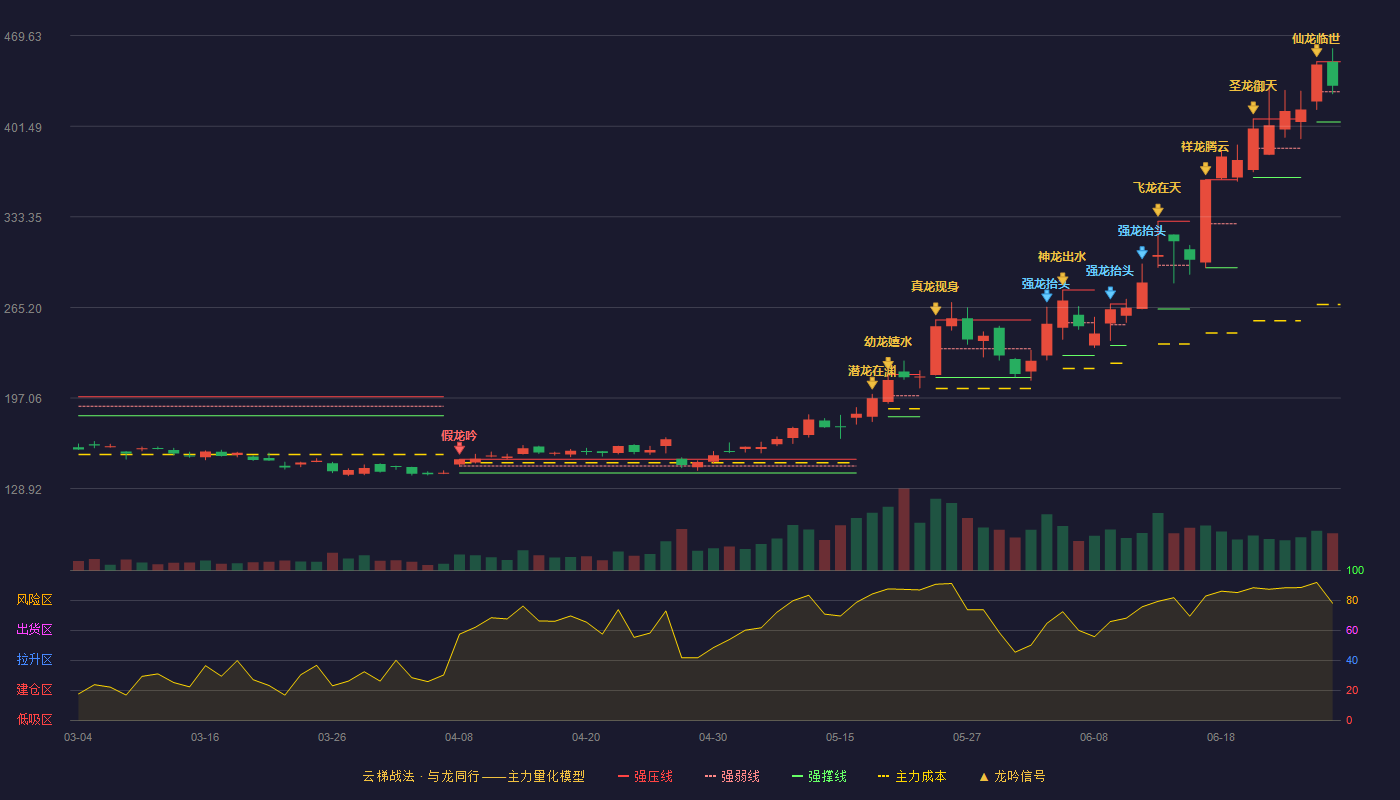Click the green 100 indicator axis value
The width and height of the screenshot is (1400, 800).
point(1355,571)
